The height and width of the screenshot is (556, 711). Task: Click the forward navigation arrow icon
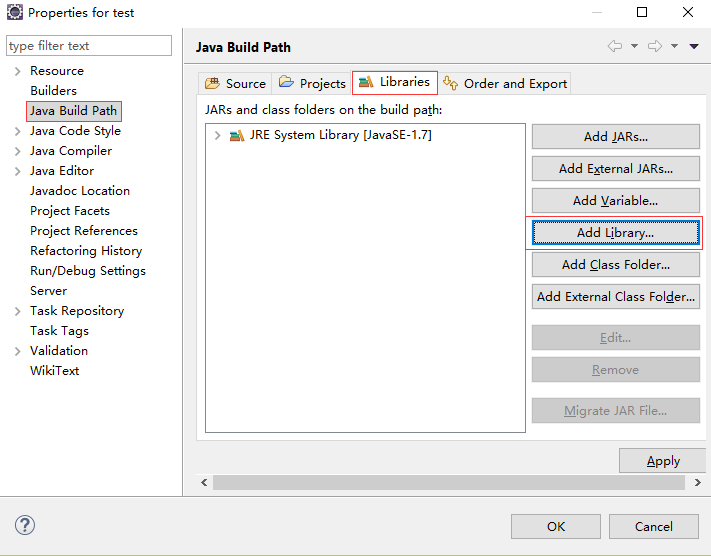pos(655,46)
